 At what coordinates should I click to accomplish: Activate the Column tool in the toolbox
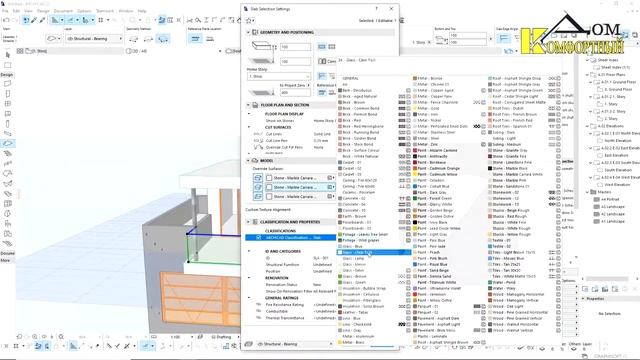coord(7,124)
